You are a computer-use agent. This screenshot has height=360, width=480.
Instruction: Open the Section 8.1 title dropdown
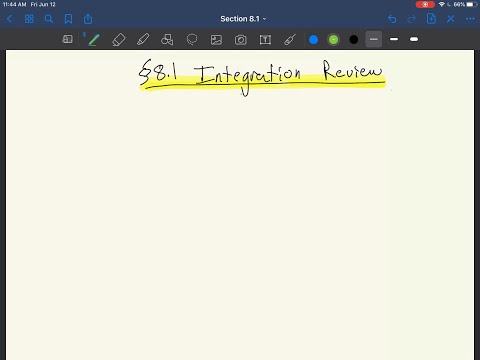click(x=243, y=19)
